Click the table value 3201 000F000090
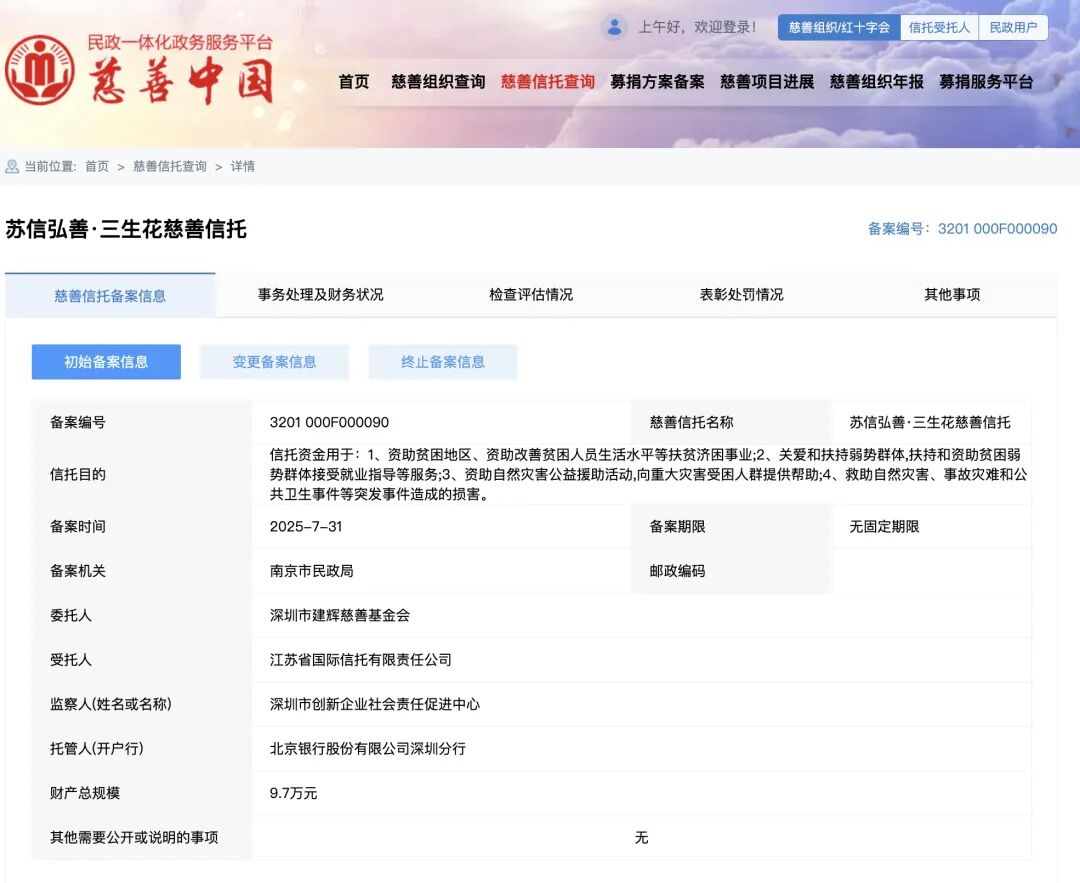Viewport: 1080px width, 883px height. tap(329, 422)
